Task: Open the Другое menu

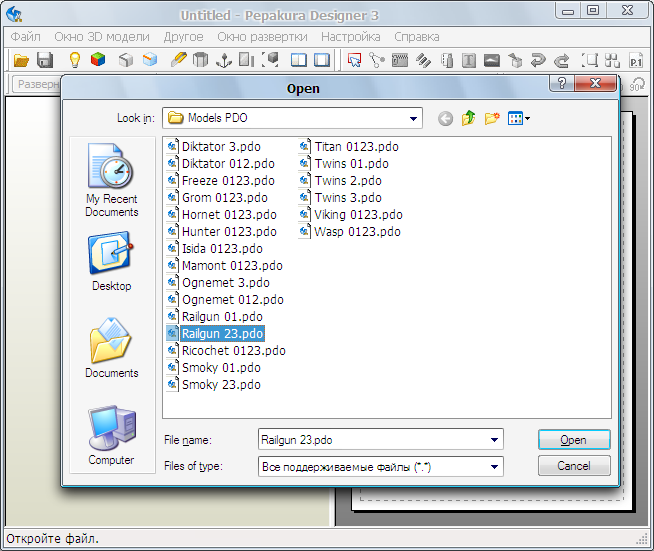Action: click(183, 37)
